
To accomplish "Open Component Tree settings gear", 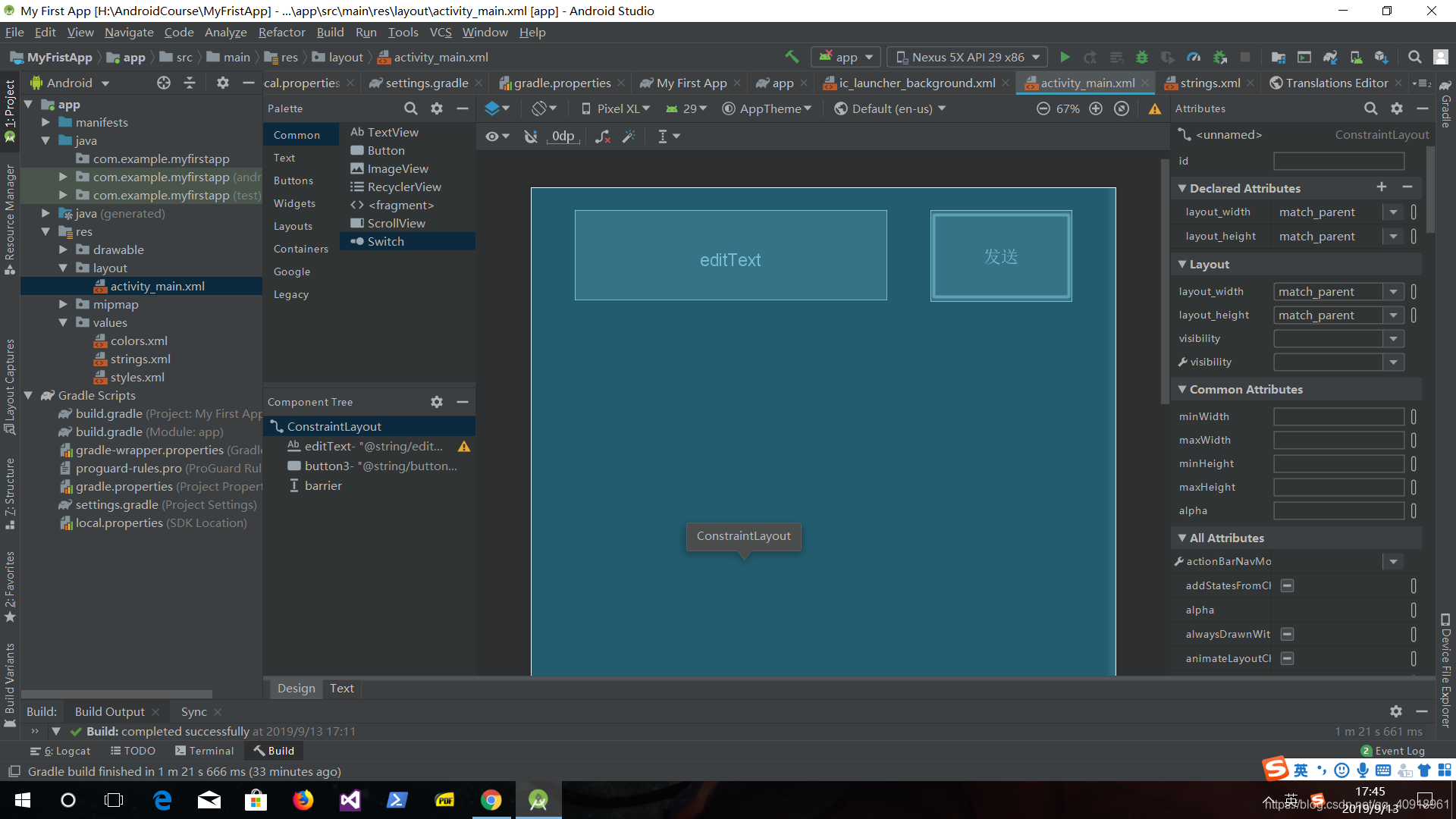I will point(437,402).
